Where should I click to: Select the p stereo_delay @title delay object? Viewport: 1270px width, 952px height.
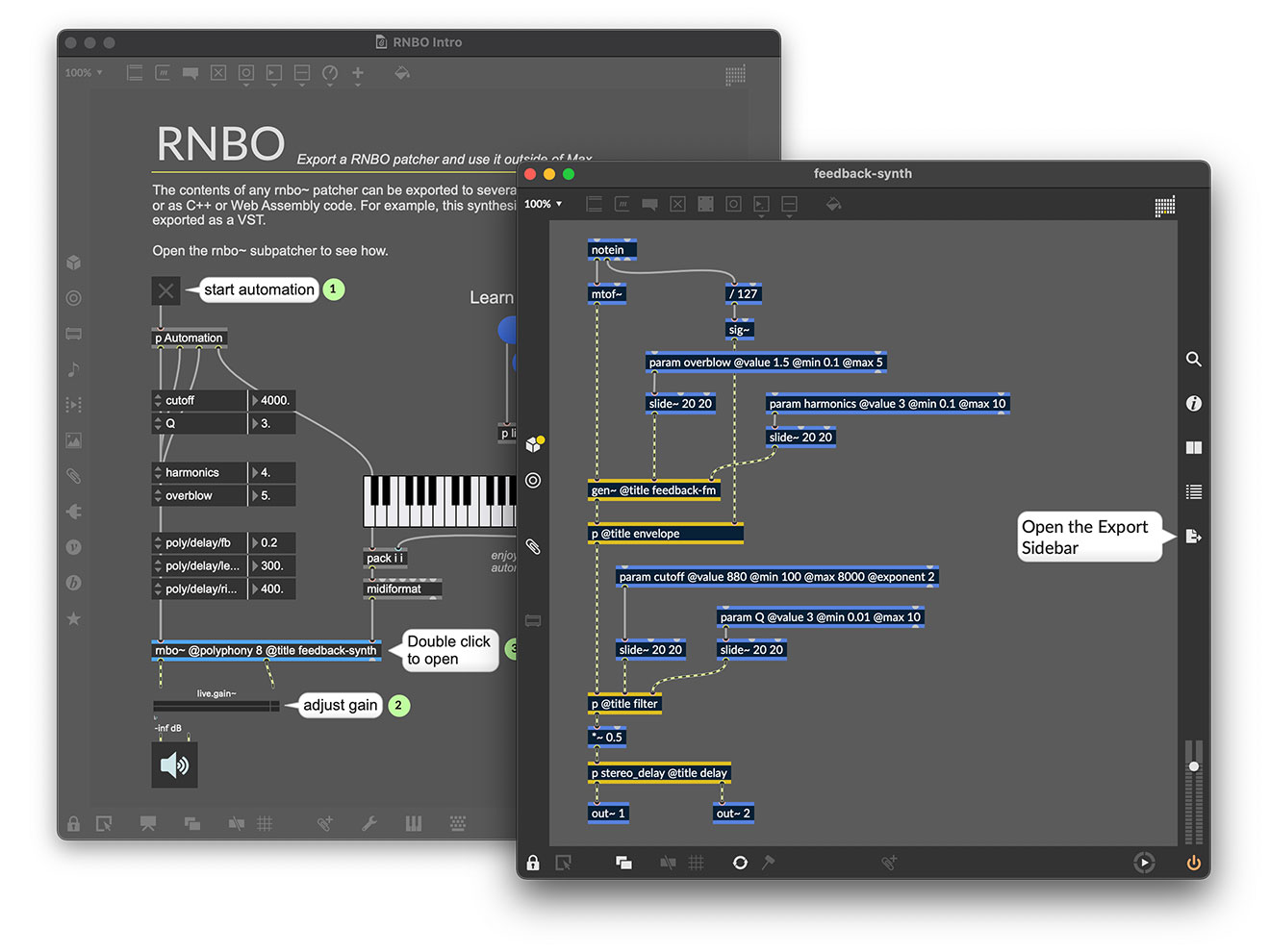click(x=659, y=772)
